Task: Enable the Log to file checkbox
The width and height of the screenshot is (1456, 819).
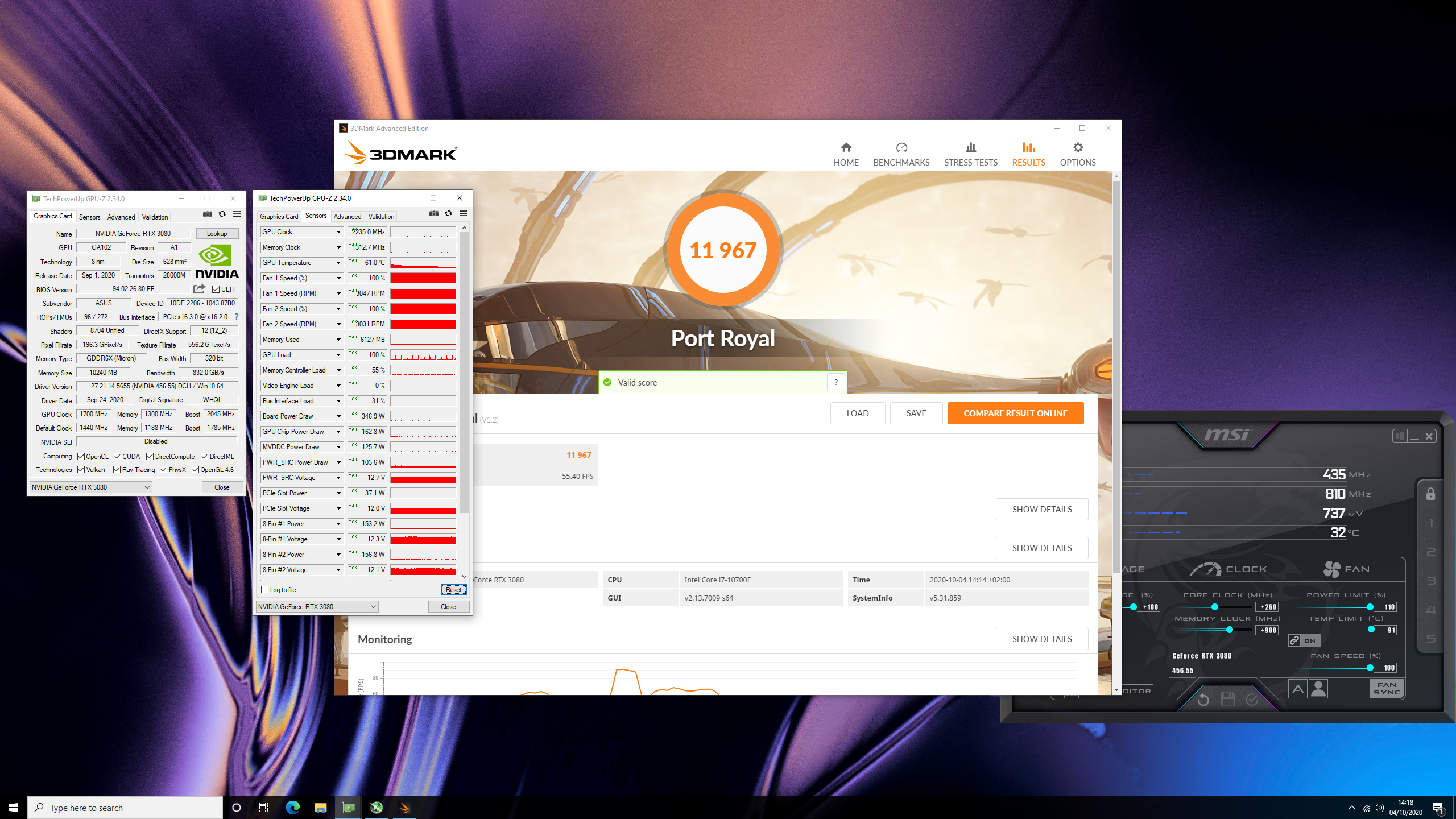Action: coord(264,589)
